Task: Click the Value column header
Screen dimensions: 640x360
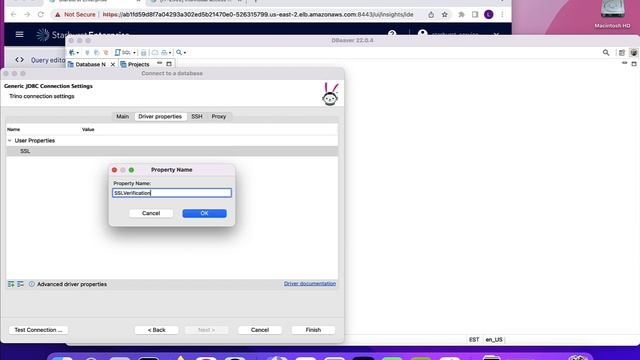Action: [x=88, y=129]
